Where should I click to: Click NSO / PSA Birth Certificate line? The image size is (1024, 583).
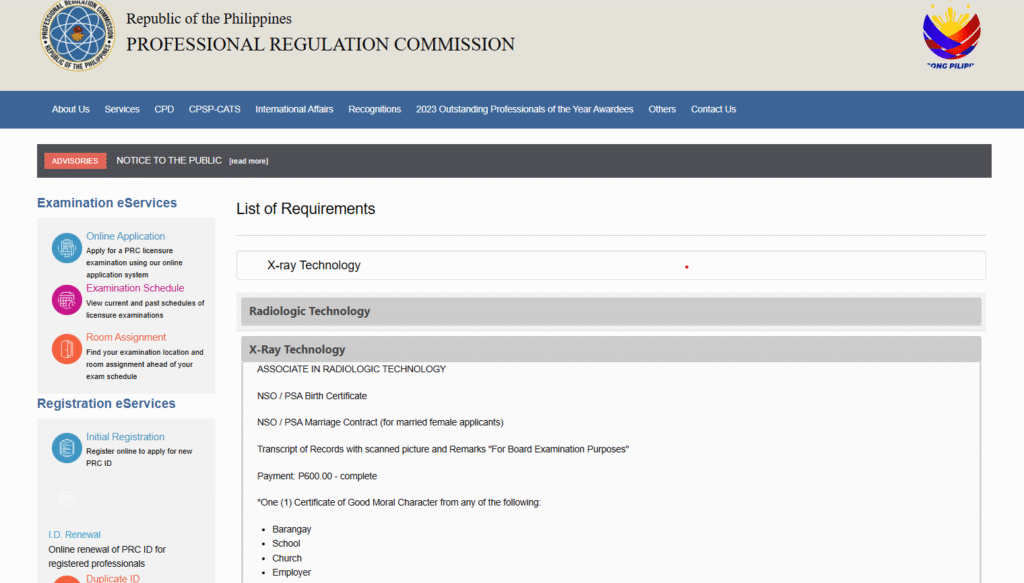pyautogui.click(x=312, y=396)
